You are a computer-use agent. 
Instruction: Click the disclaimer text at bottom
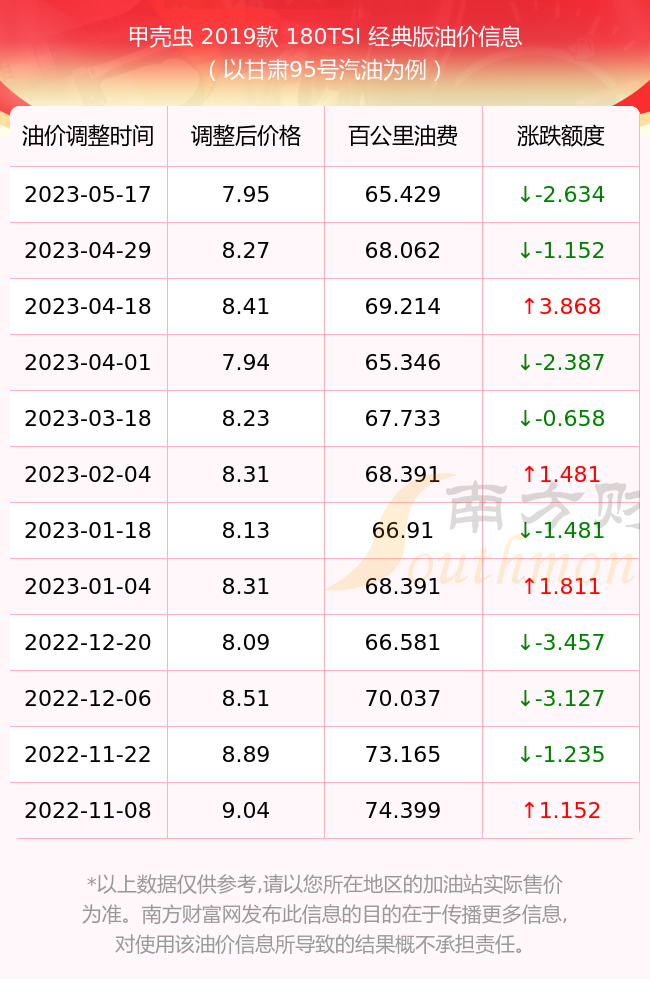[x=323, y=914]
